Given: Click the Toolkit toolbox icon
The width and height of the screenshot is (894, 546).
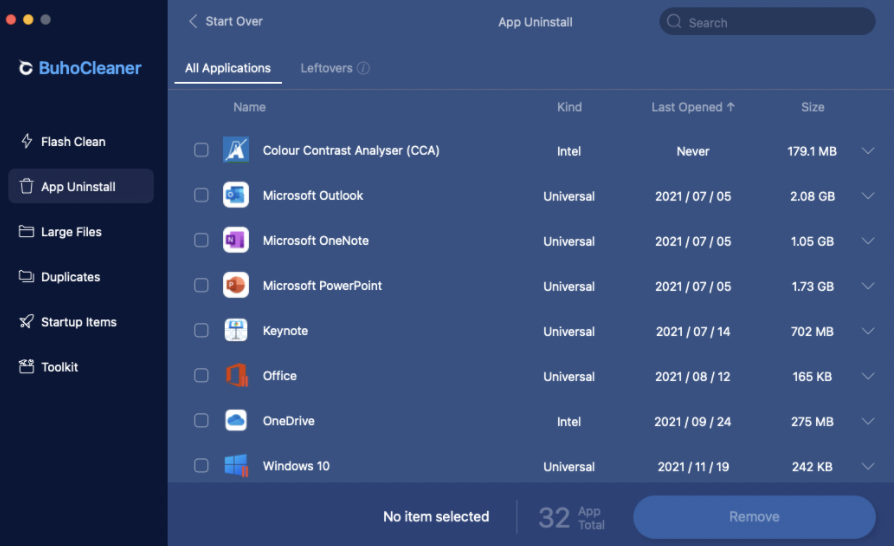Looking at the screenshot, I should [x=26, y=366].
